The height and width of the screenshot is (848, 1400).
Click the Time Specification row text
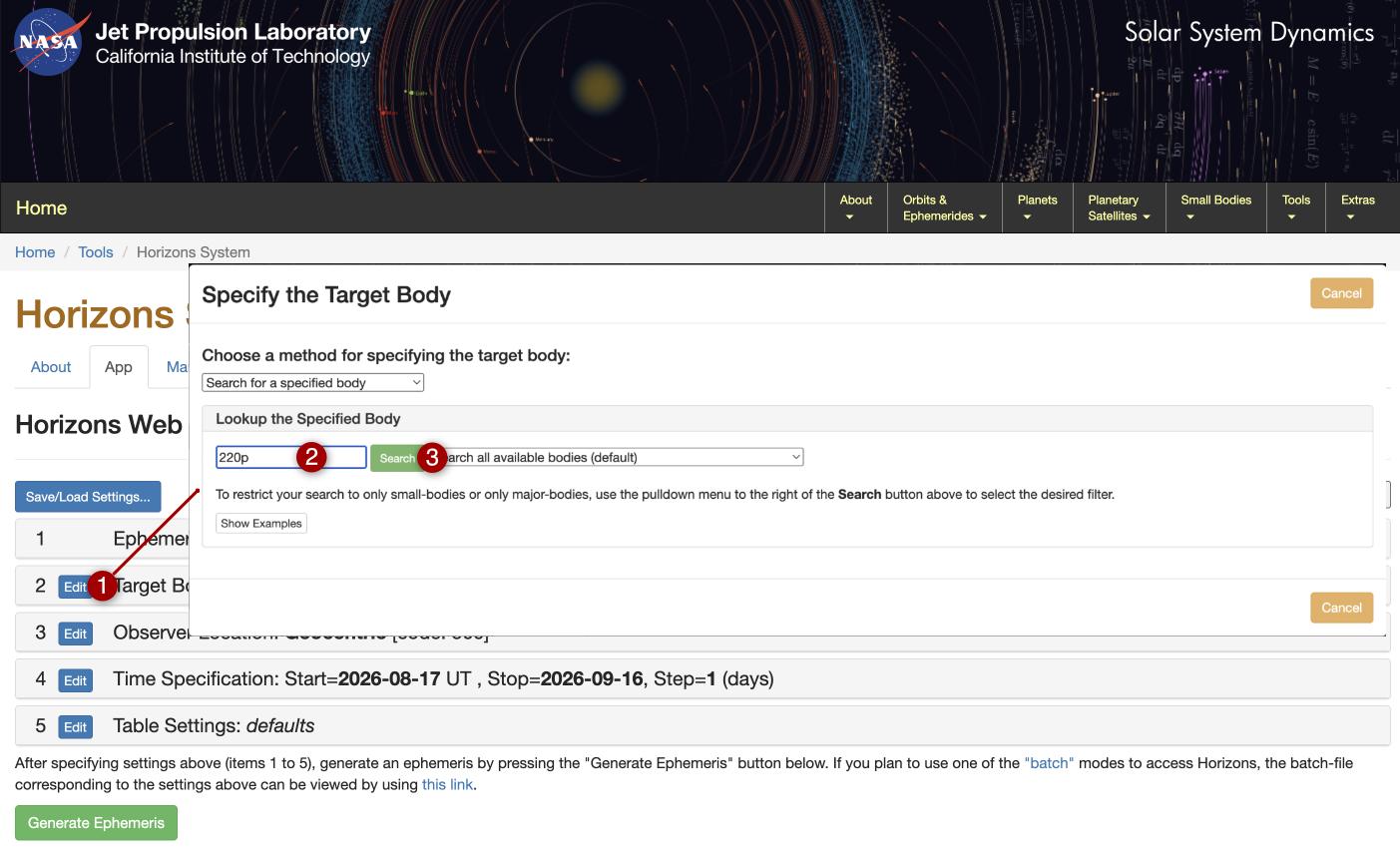[x=443, y=679]
